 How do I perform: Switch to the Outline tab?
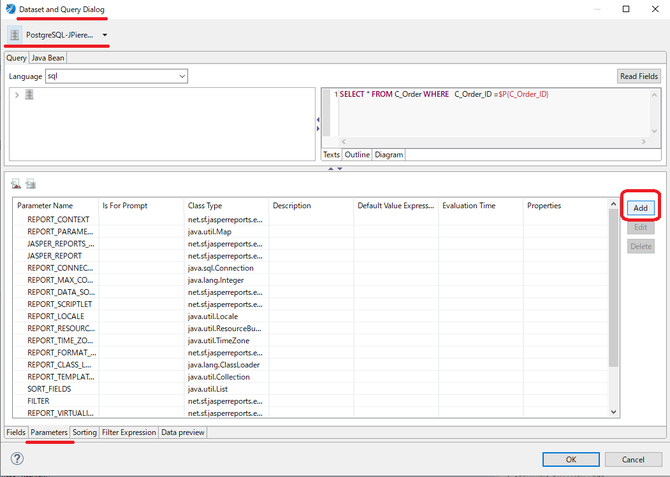tap(357, 155)
